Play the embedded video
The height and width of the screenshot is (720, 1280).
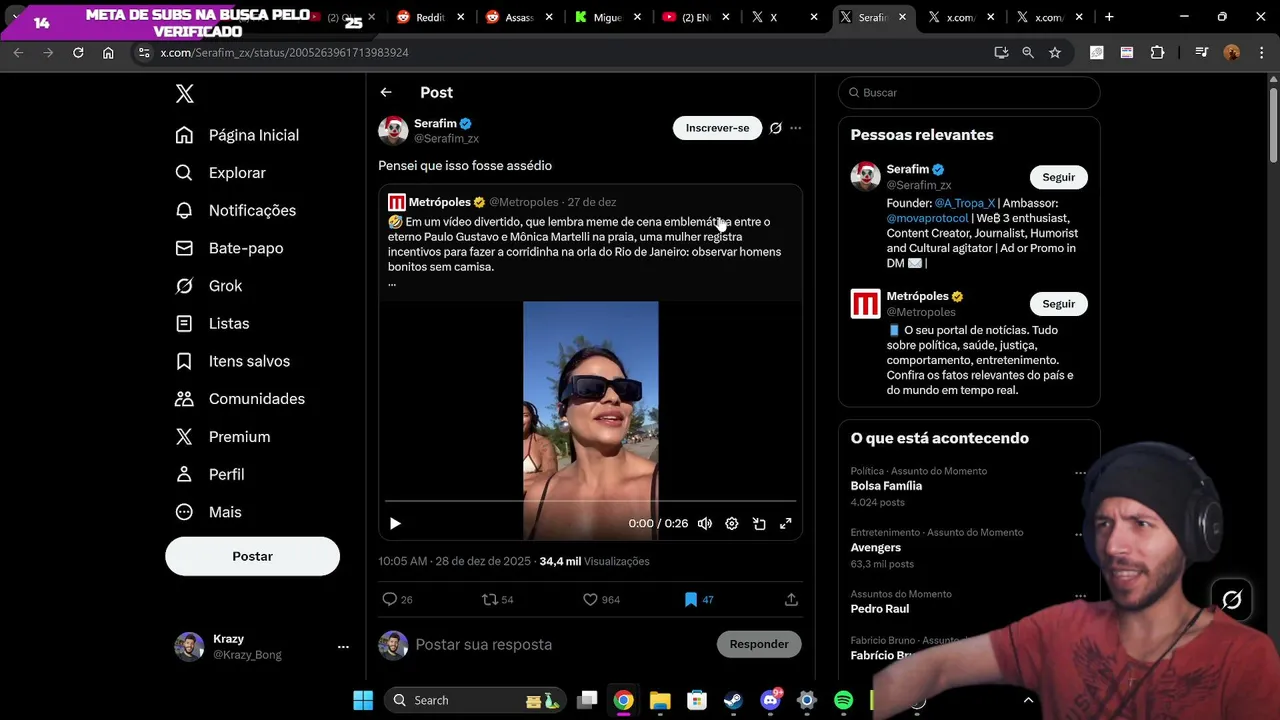pos(395,523)
